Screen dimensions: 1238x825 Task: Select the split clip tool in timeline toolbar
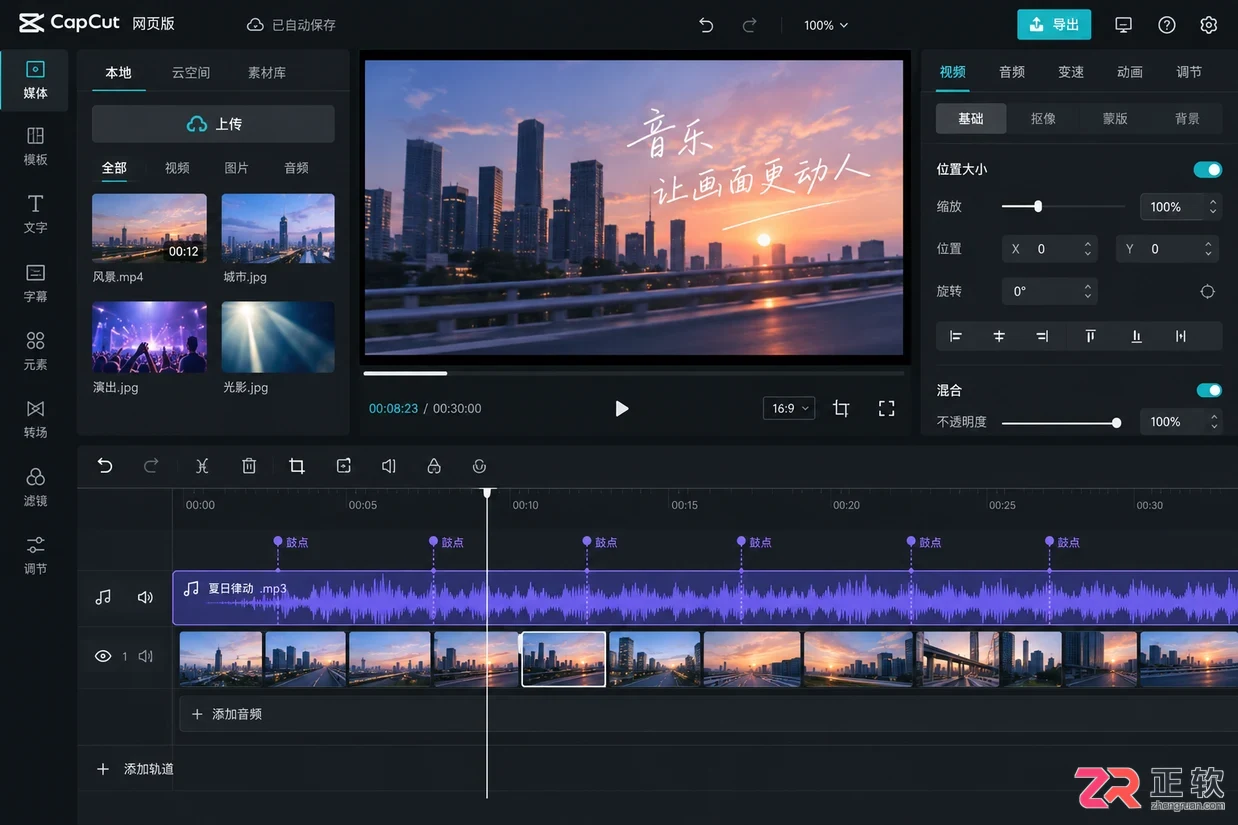click(202, 465)
